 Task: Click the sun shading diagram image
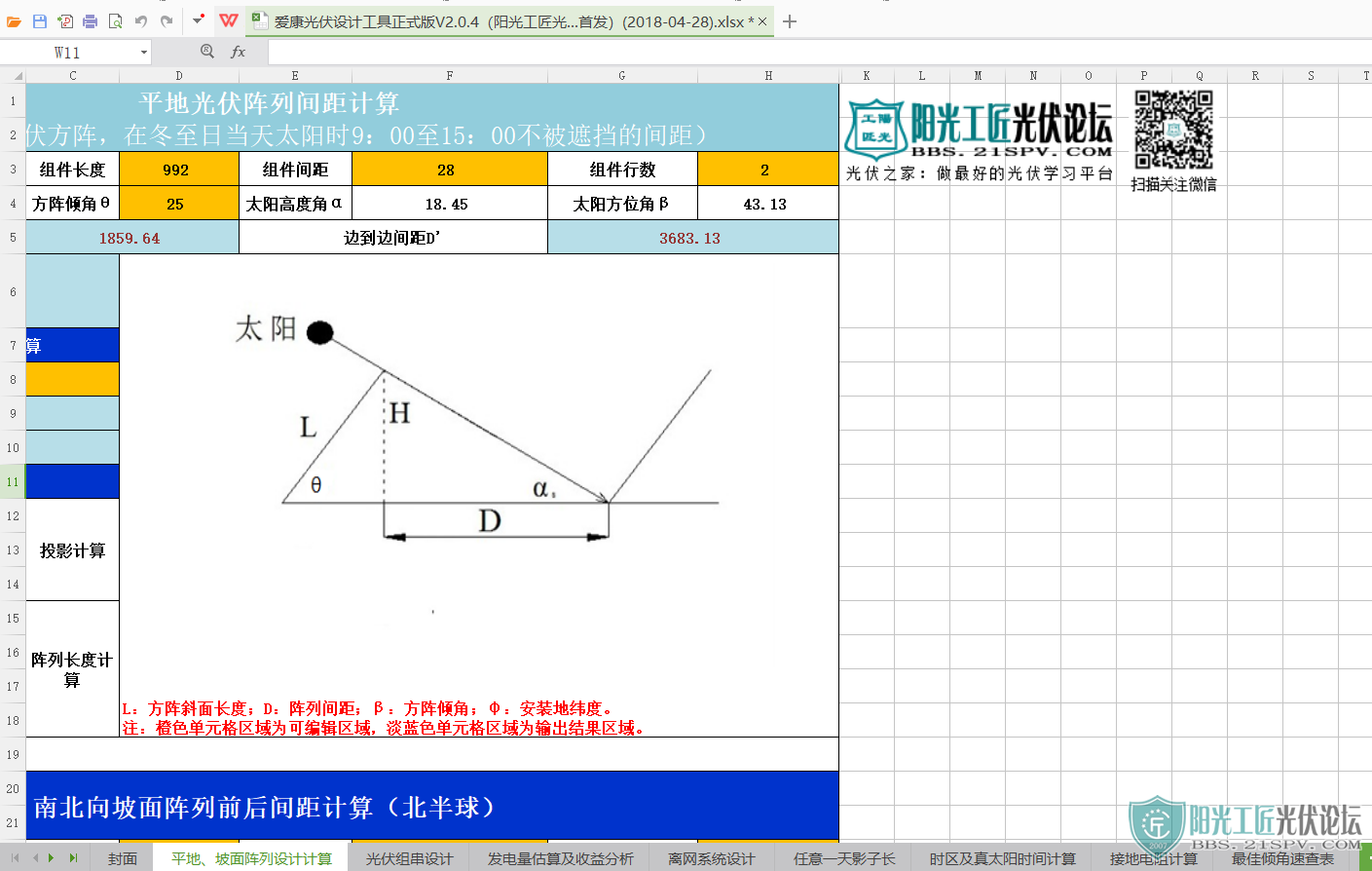point(477,429)
